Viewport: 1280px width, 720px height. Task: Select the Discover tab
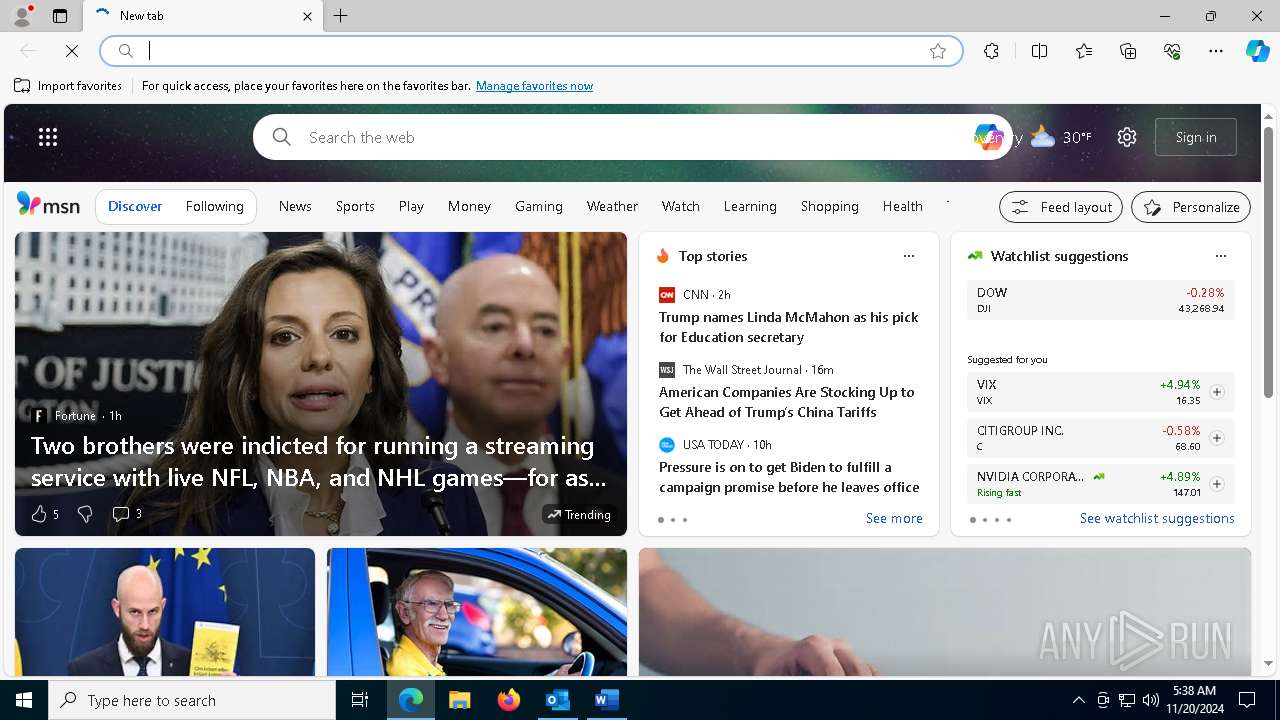click(135, 206)
